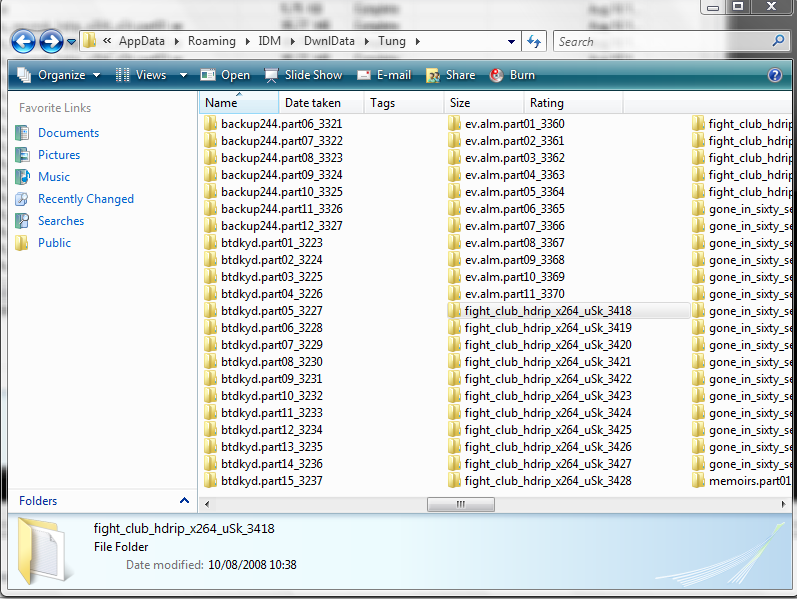This screenshot has width=797, height=599.
Task: Click the Forward navigation arrow button
Action: (x=51, y=42)
